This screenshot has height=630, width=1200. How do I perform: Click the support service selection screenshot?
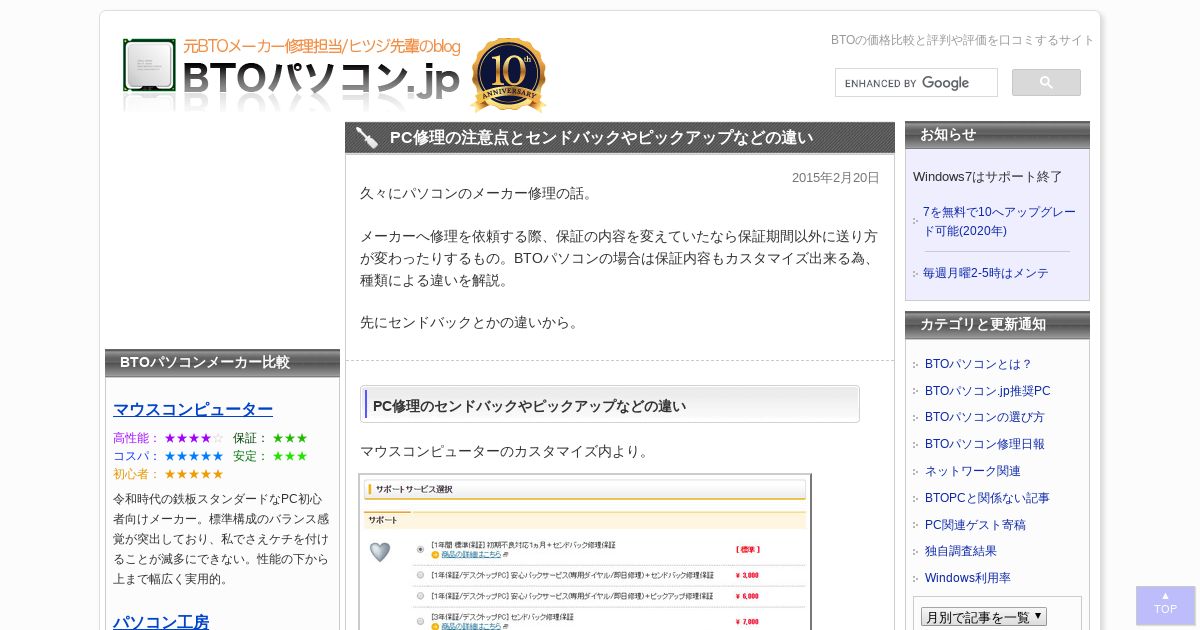585,552
